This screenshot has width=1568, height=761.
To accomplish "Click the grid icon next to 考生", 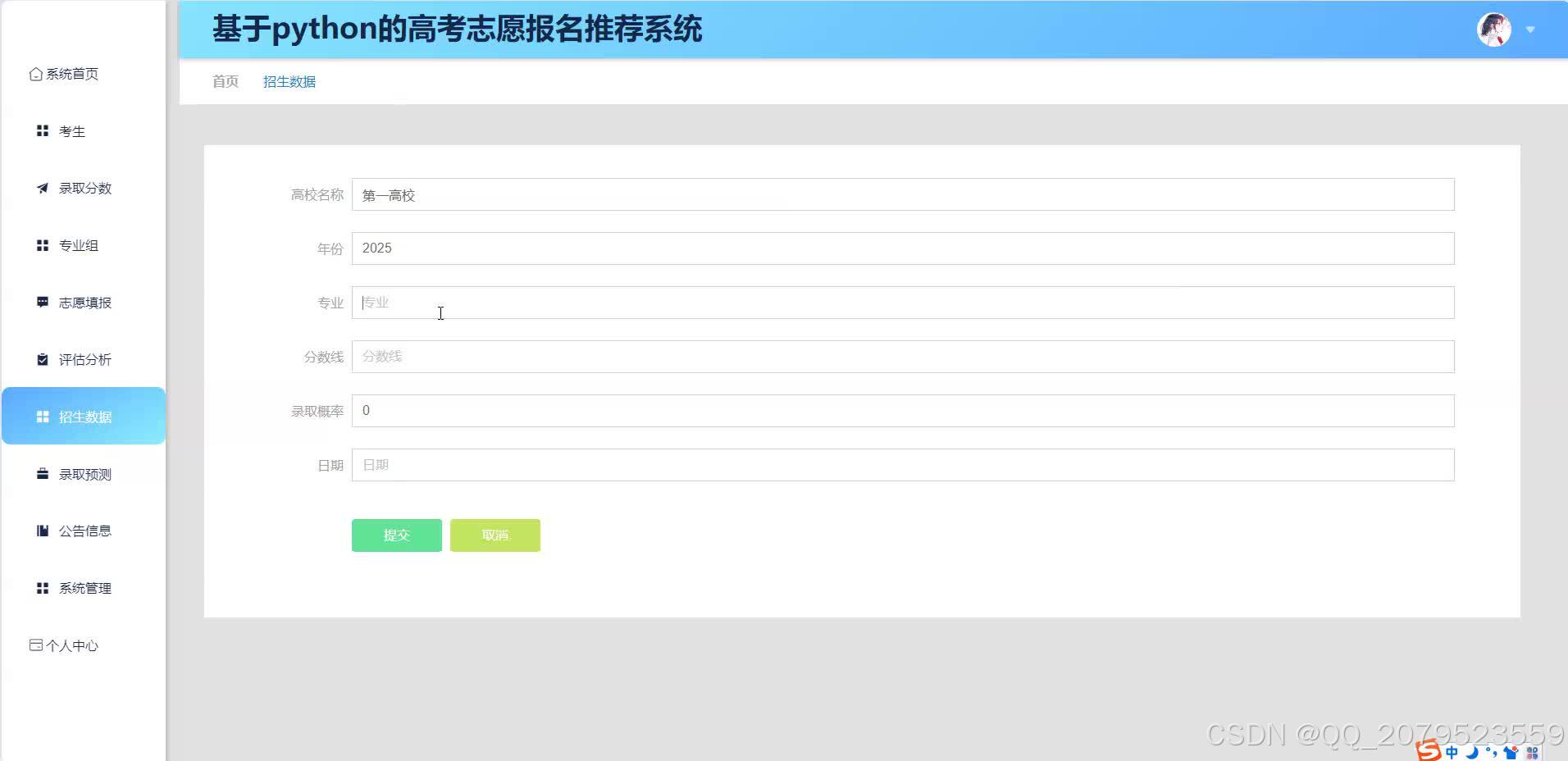I will 43,131.
